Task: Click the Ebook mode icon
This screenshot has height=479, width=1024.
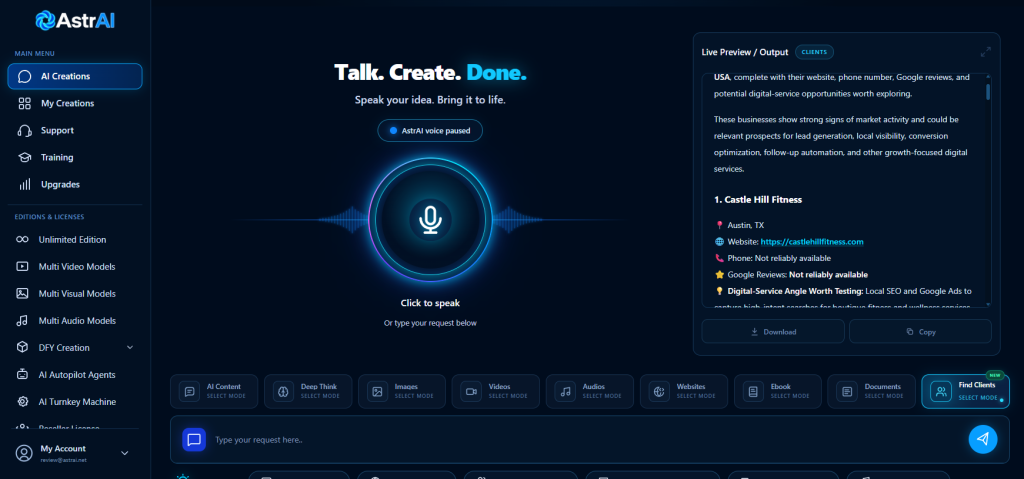Action: (754, 392)
